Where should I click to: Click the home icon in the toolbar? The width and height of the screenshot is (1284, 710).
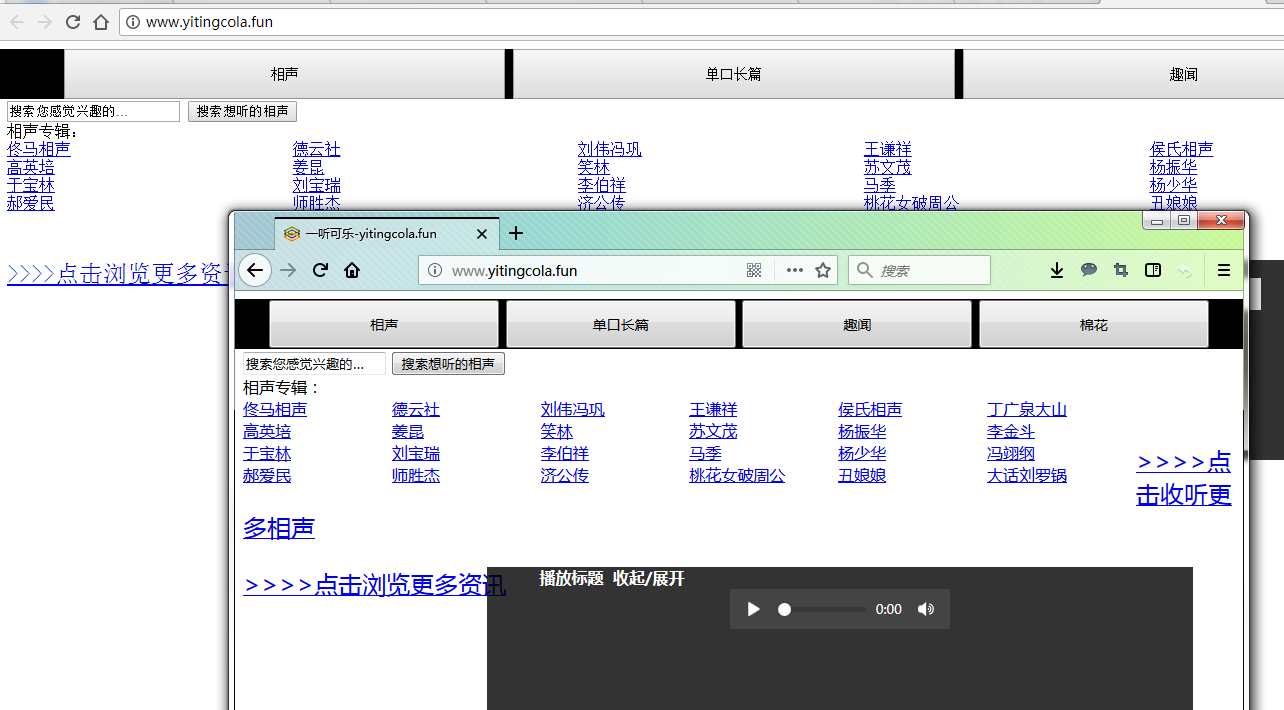pyautogui.click(x=352, y=270)
